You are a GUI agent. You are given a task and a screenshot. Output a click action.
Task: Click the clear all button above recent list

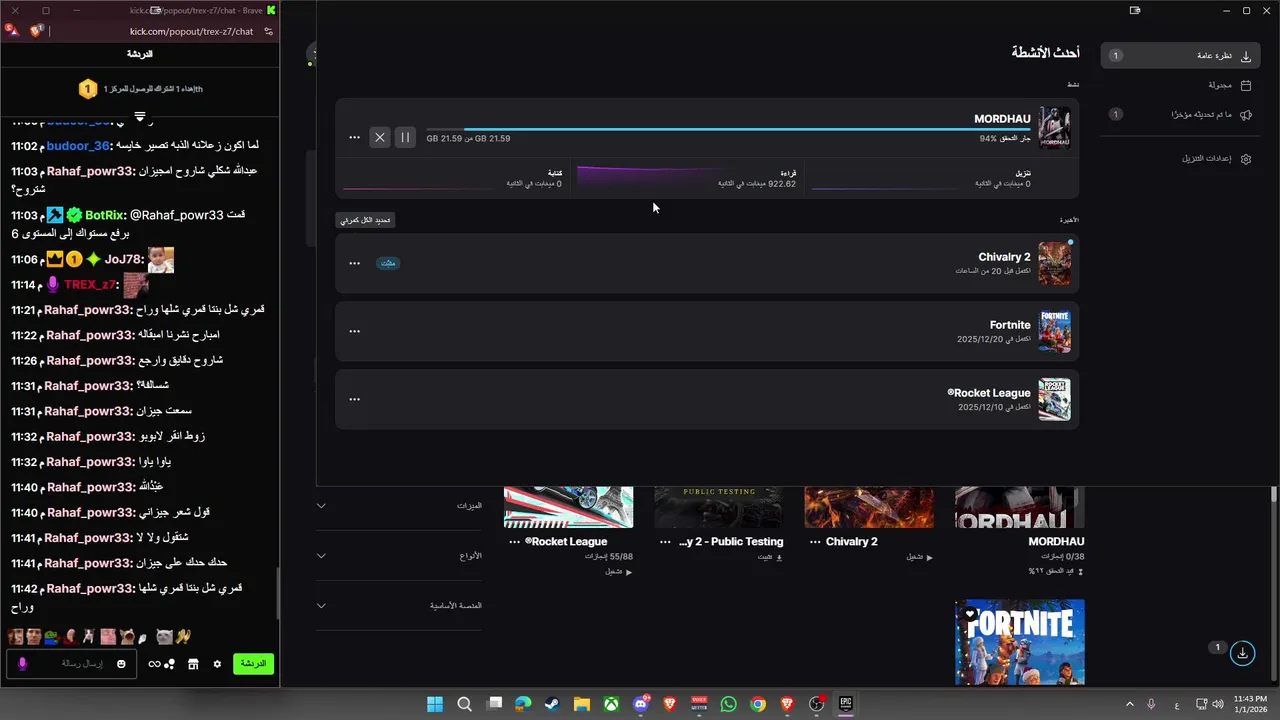pyautogui.click(x=365, y=220)
